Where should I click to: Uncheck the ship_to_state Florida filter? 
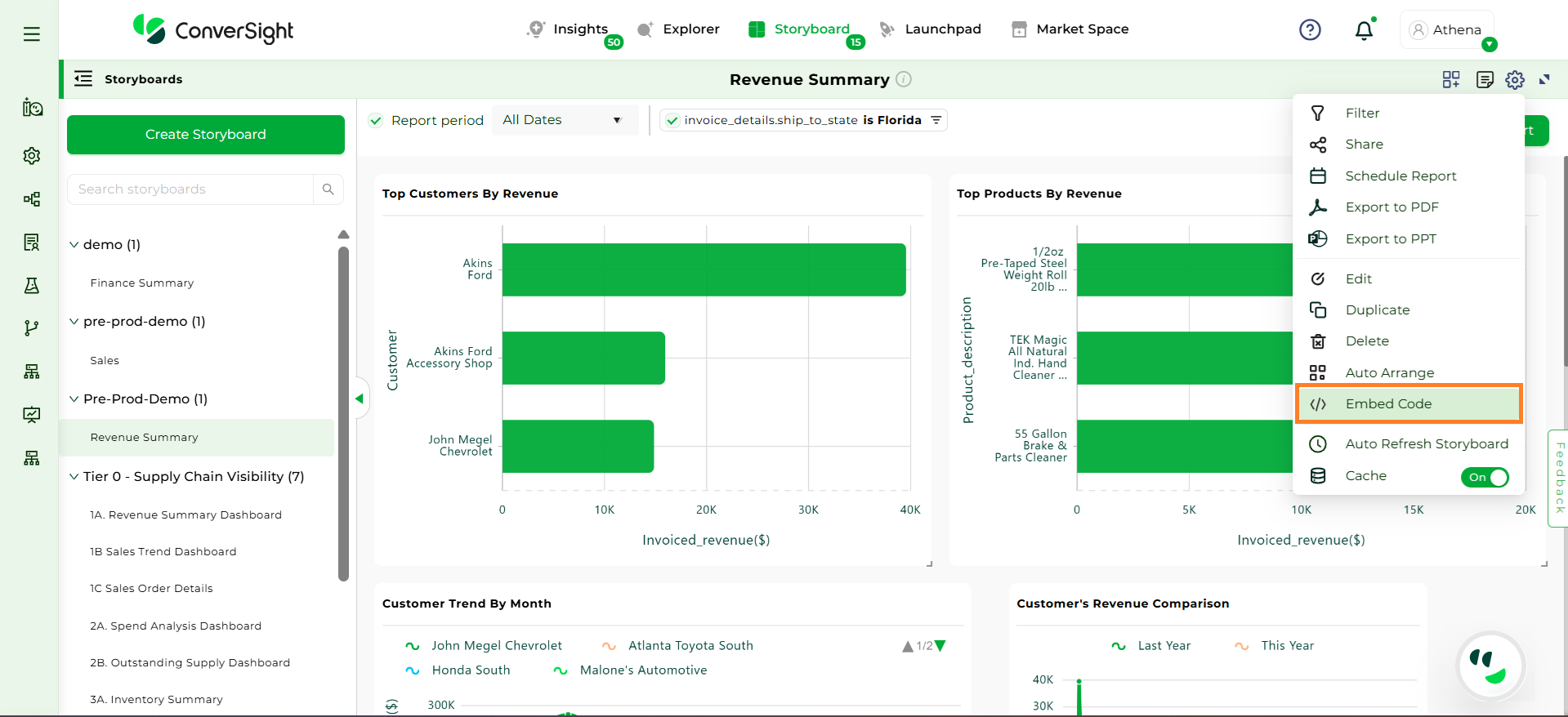point(672,121)
